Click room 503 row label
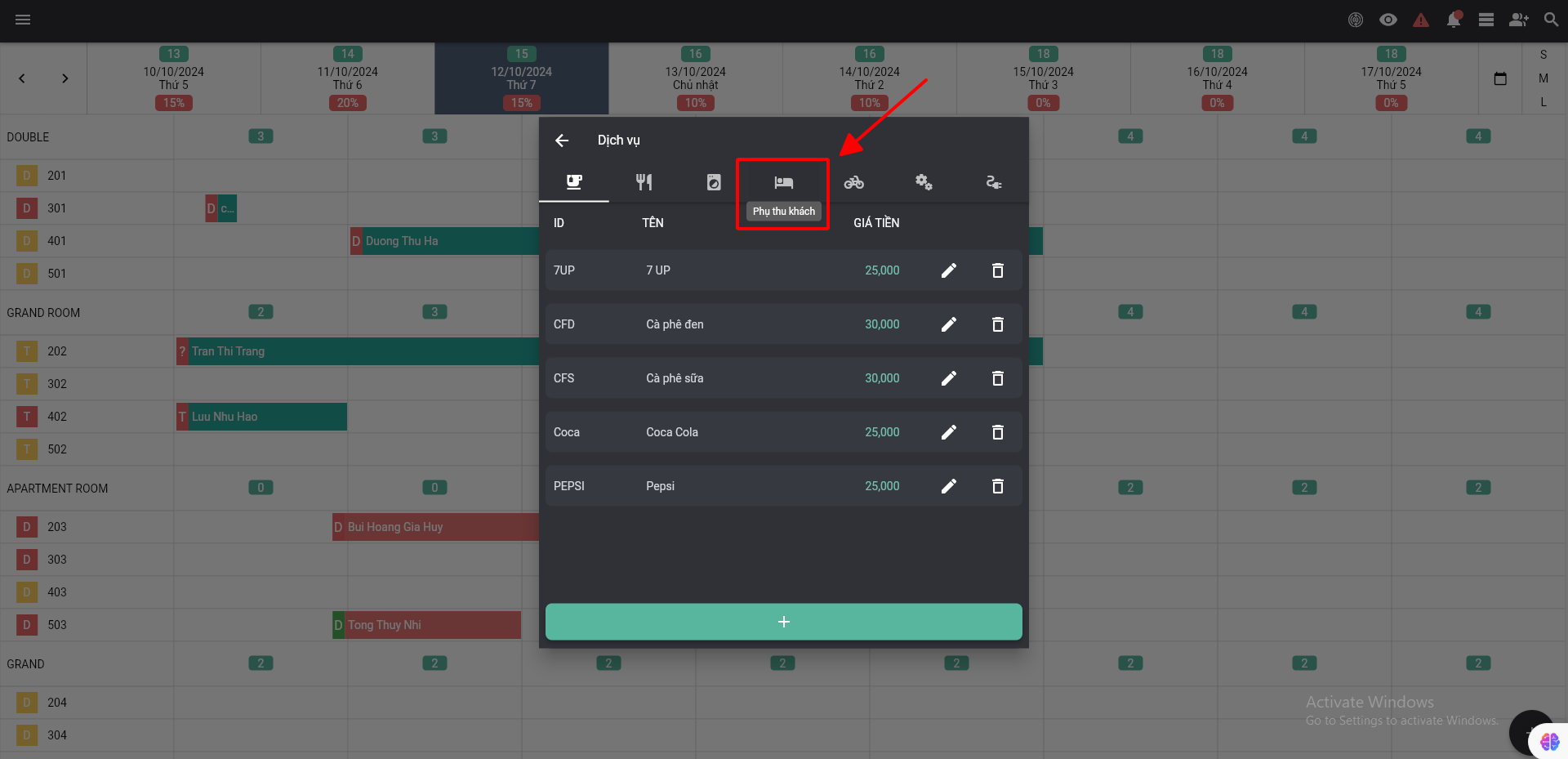Image resolution: width=1568 pixels, height=759 pixels. click(57, 625)
